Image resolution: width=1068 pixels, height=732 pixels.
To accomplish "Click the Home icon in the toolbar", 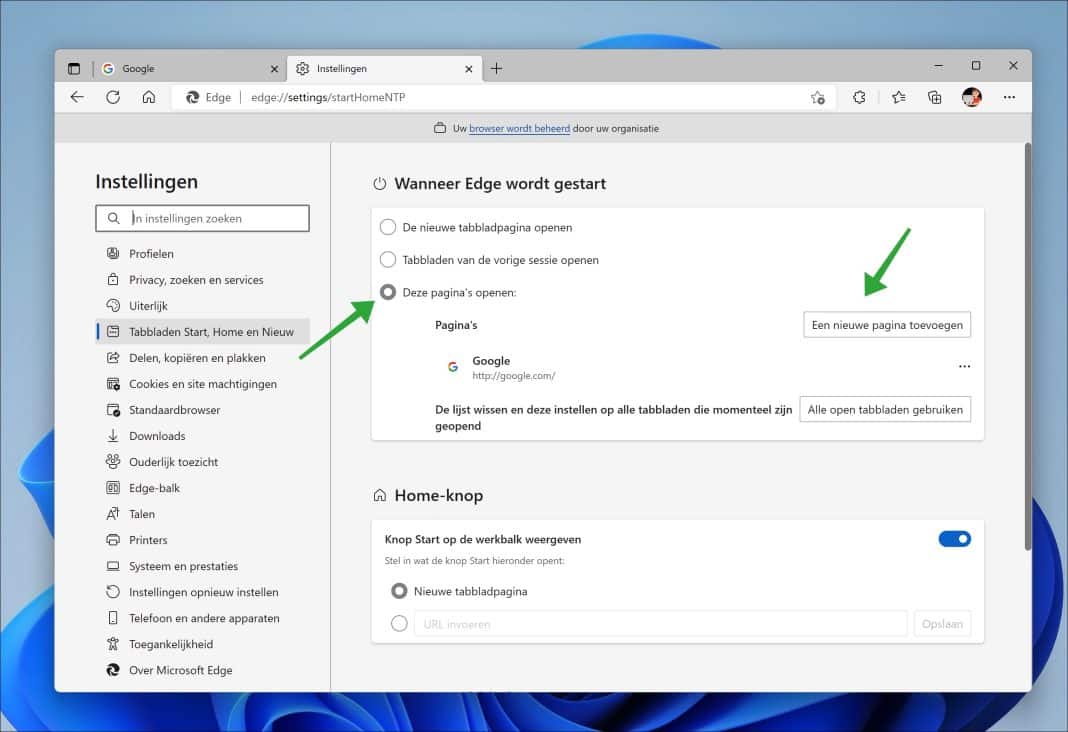I will (x=148, y=97).
